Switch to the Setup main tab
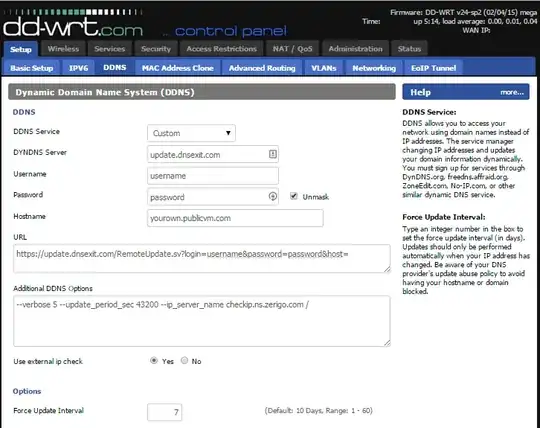Image resolution: width=540 pixels, height=428 pixels. [21, 49]
